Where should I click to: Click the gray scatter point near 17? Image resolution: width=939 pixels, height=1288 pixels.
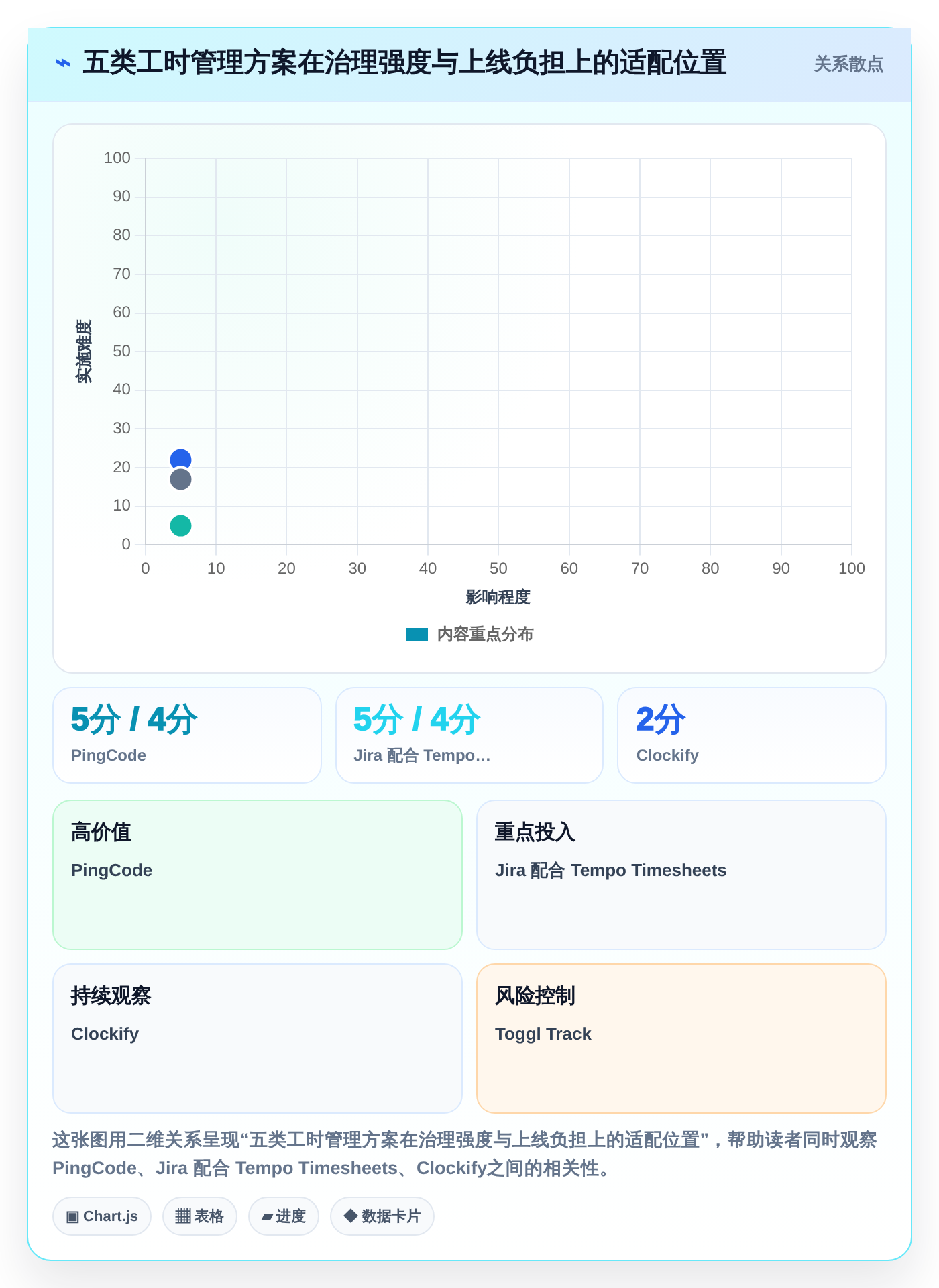point(180,479)
